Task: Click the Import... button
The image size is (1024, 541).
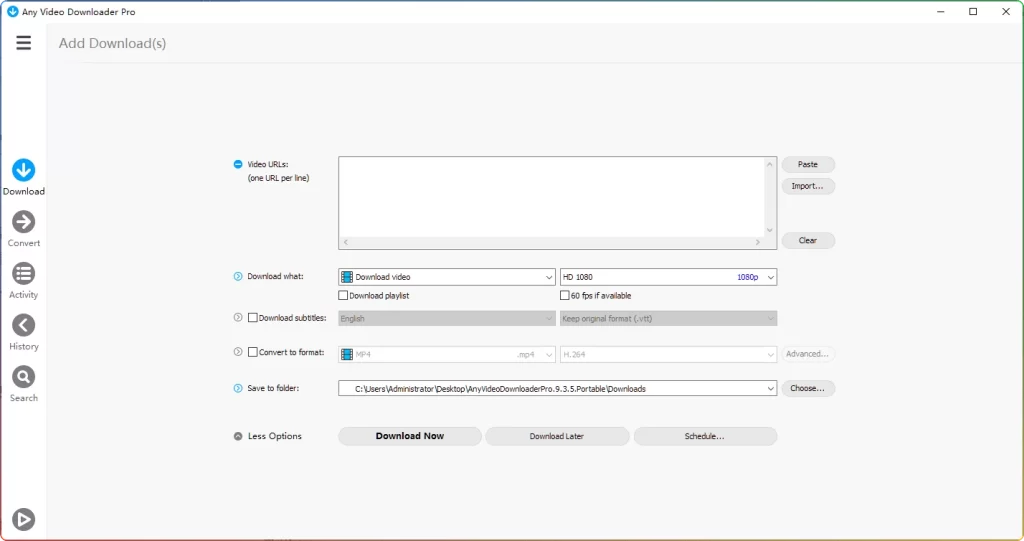Action: [x=808, y=186]
